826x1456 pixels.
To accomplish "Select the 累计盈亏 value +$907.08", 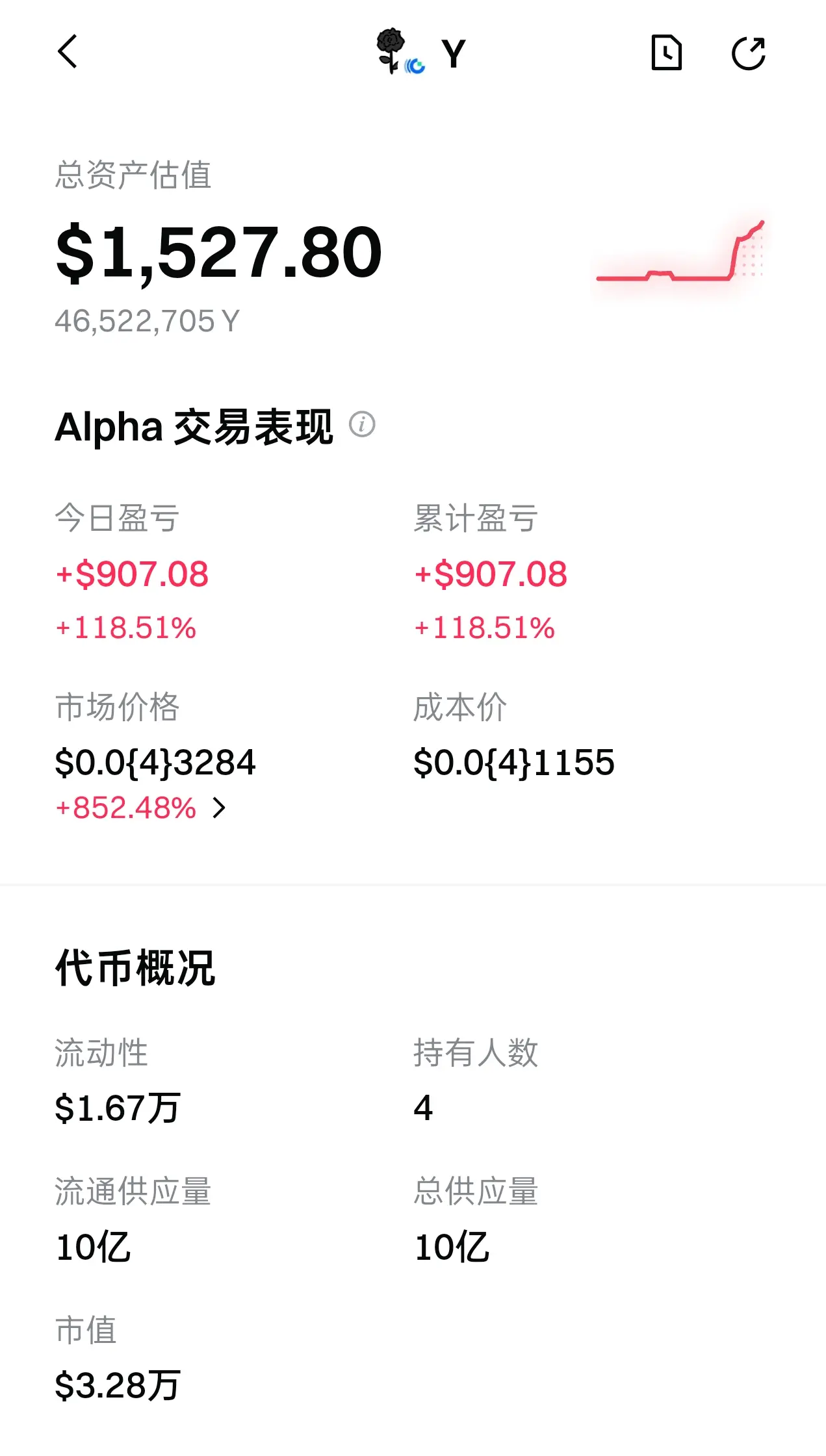I will [x=491, y=574].
